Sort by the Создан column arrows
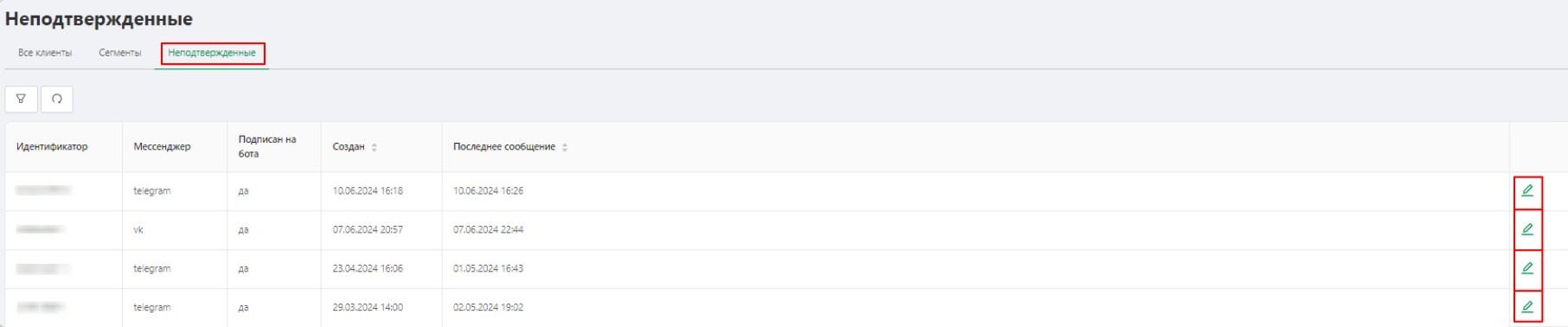Screen dimensions: 1568x327 (374, 148)
